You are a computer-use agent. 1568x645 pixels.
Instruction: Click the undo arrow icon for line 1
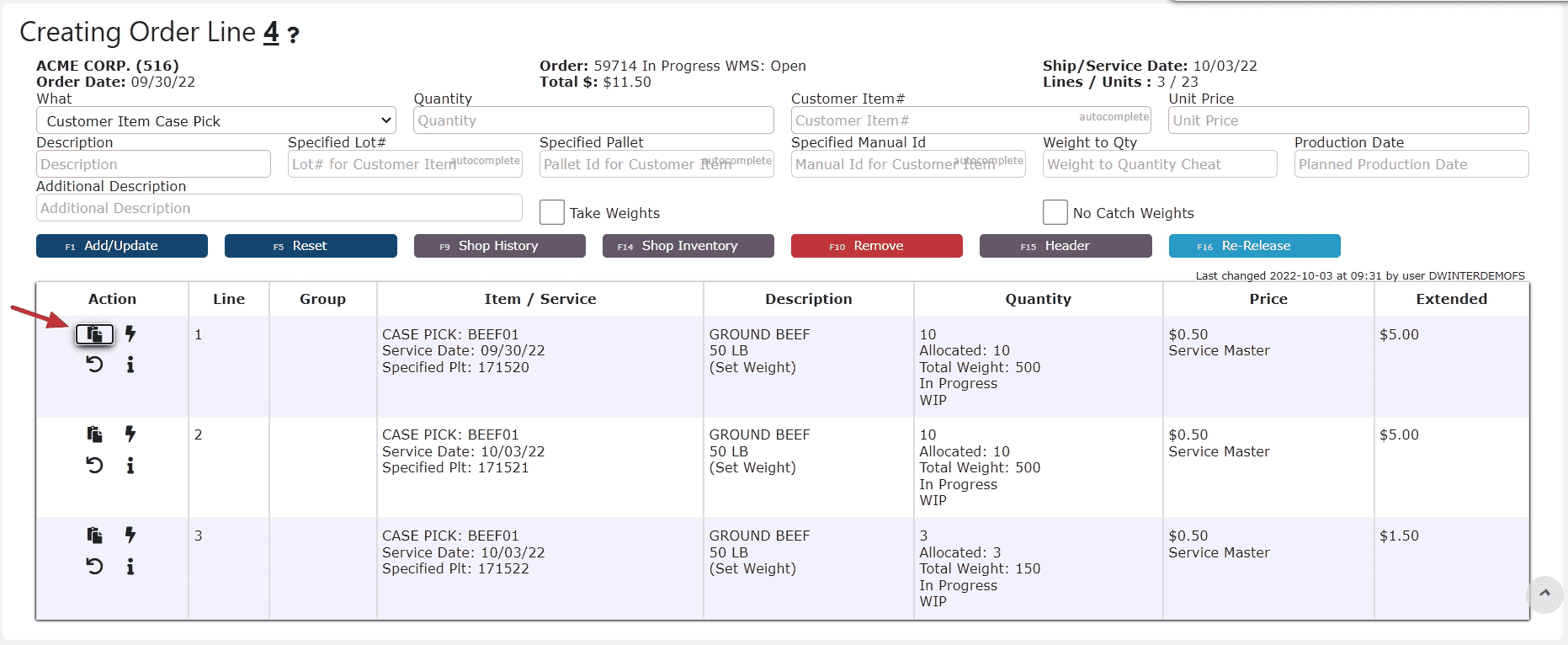coord(94,365)
